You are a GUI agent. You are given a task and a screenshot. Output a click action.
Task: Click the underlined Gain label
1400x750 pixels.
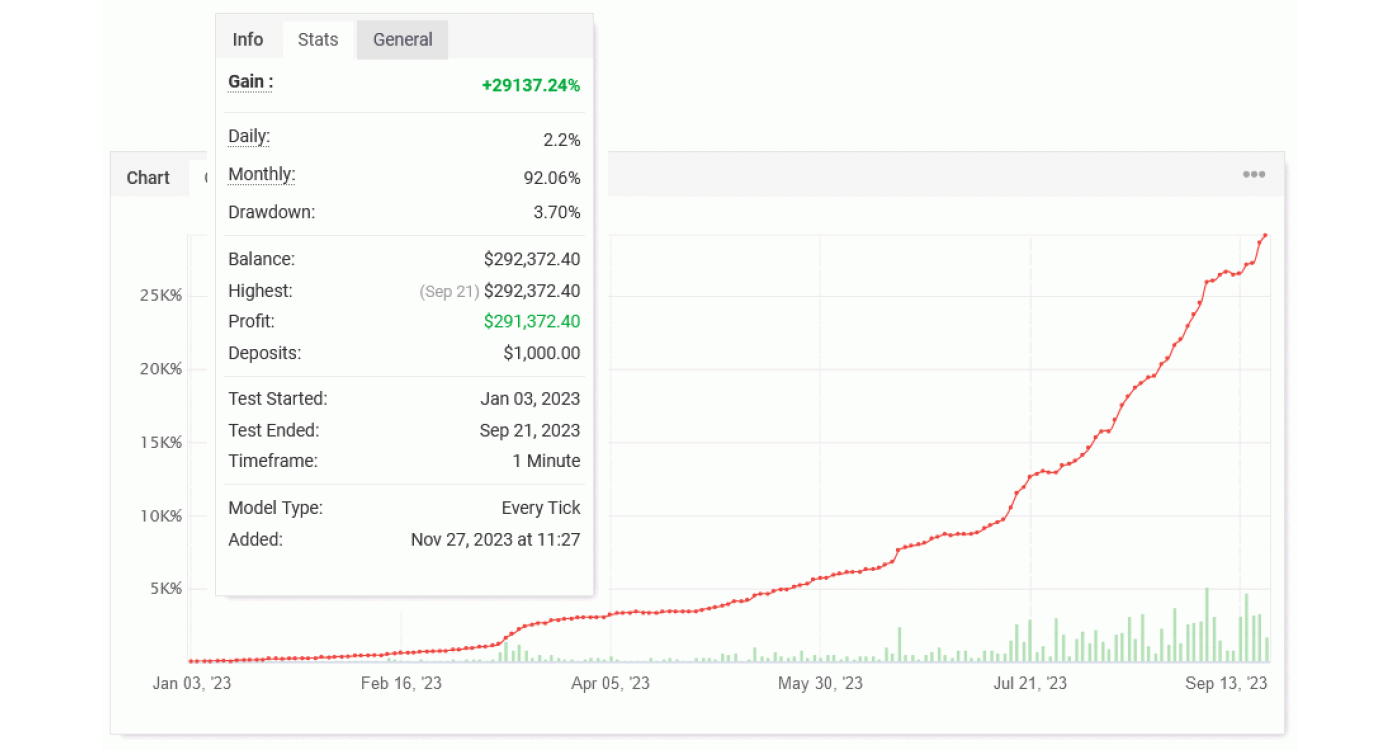pos(250,83)
